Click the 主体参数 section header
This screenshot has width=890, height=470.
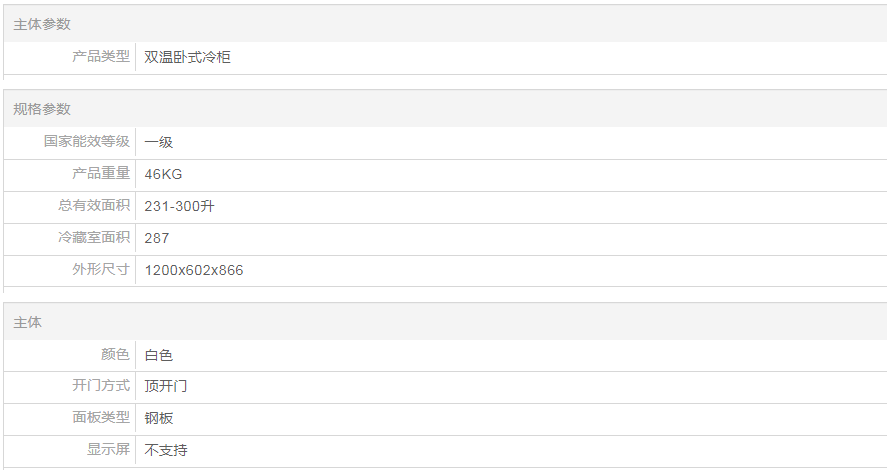coord(42,24)
